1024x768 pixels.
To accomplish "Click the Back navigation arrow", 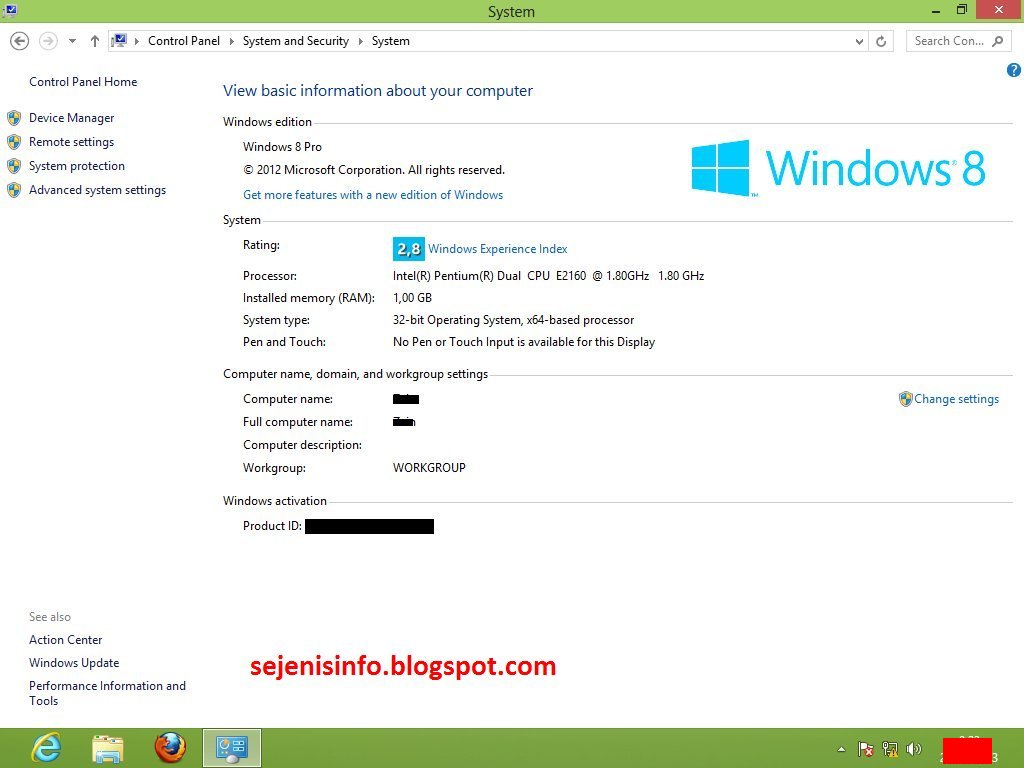I will [x=20, y=41].
